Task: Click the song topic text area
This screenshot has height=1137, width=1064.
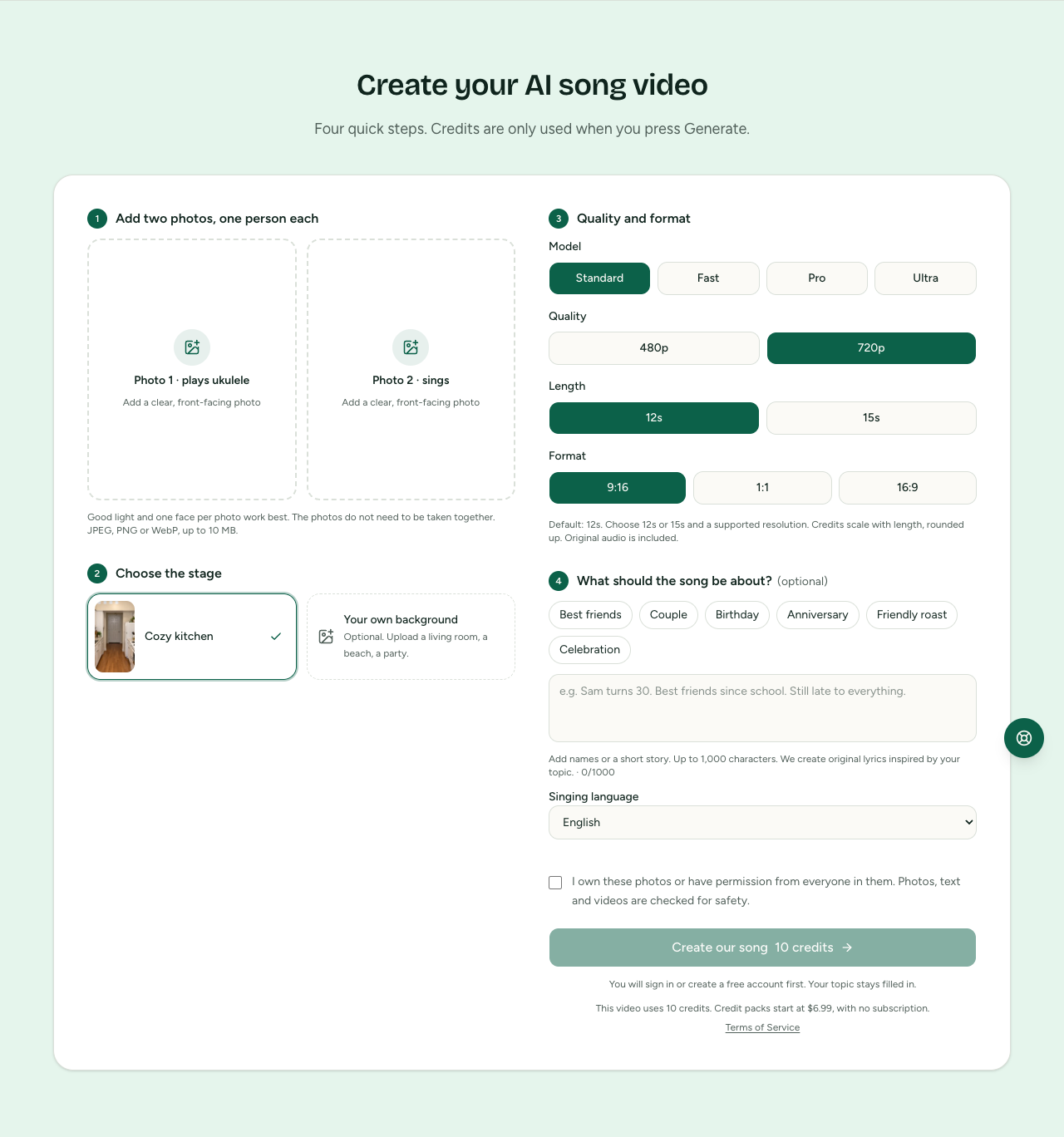Action: point(762,708)
